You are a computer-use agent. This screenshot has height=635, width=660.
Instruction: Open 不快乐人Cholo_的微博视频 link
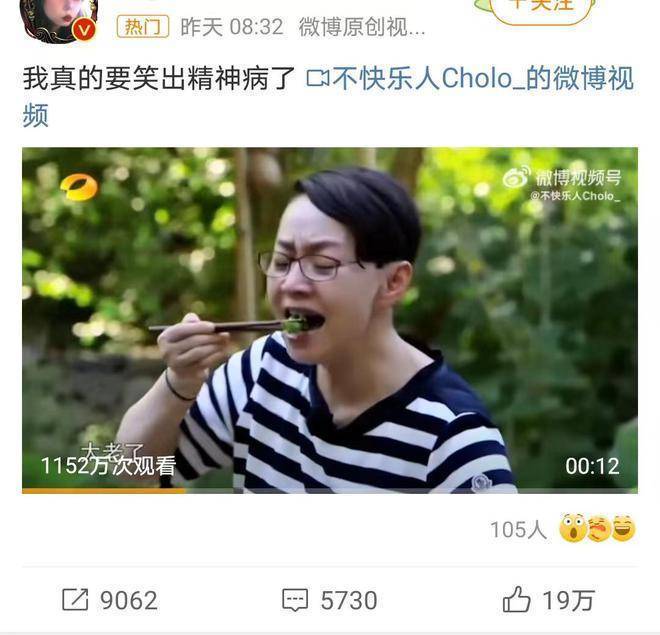click(483, 78)
